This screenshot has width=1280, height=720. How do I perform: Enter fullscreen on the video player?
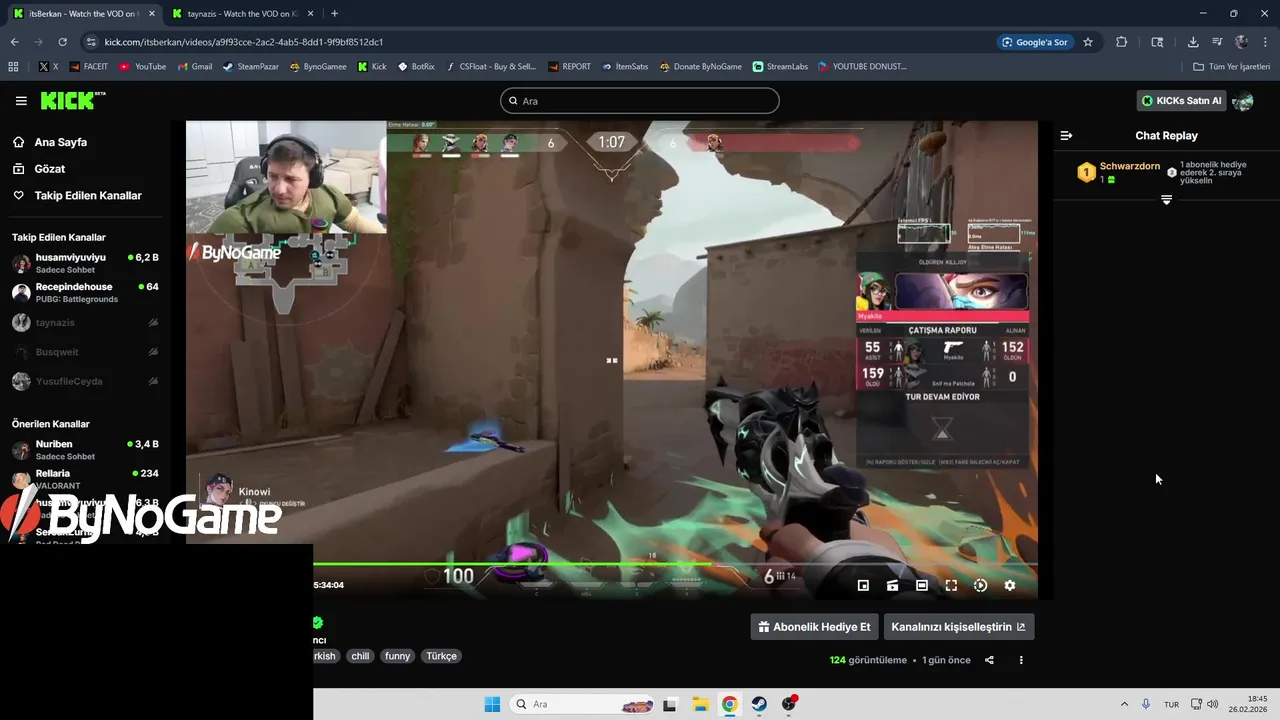tap(951, 585)
